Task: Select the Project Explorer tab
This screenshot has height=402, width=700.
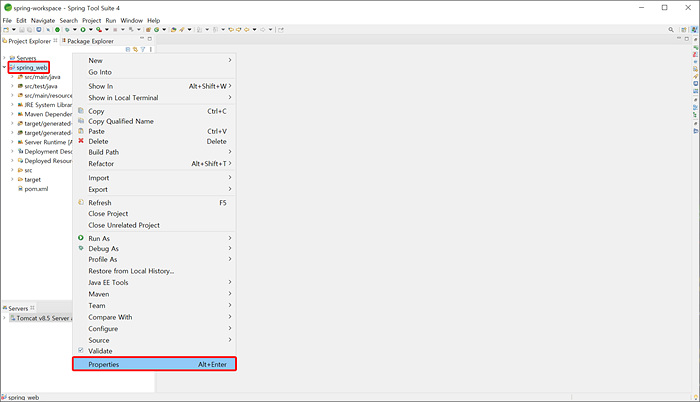Action: pyautogui.click(x=29, y=41)
